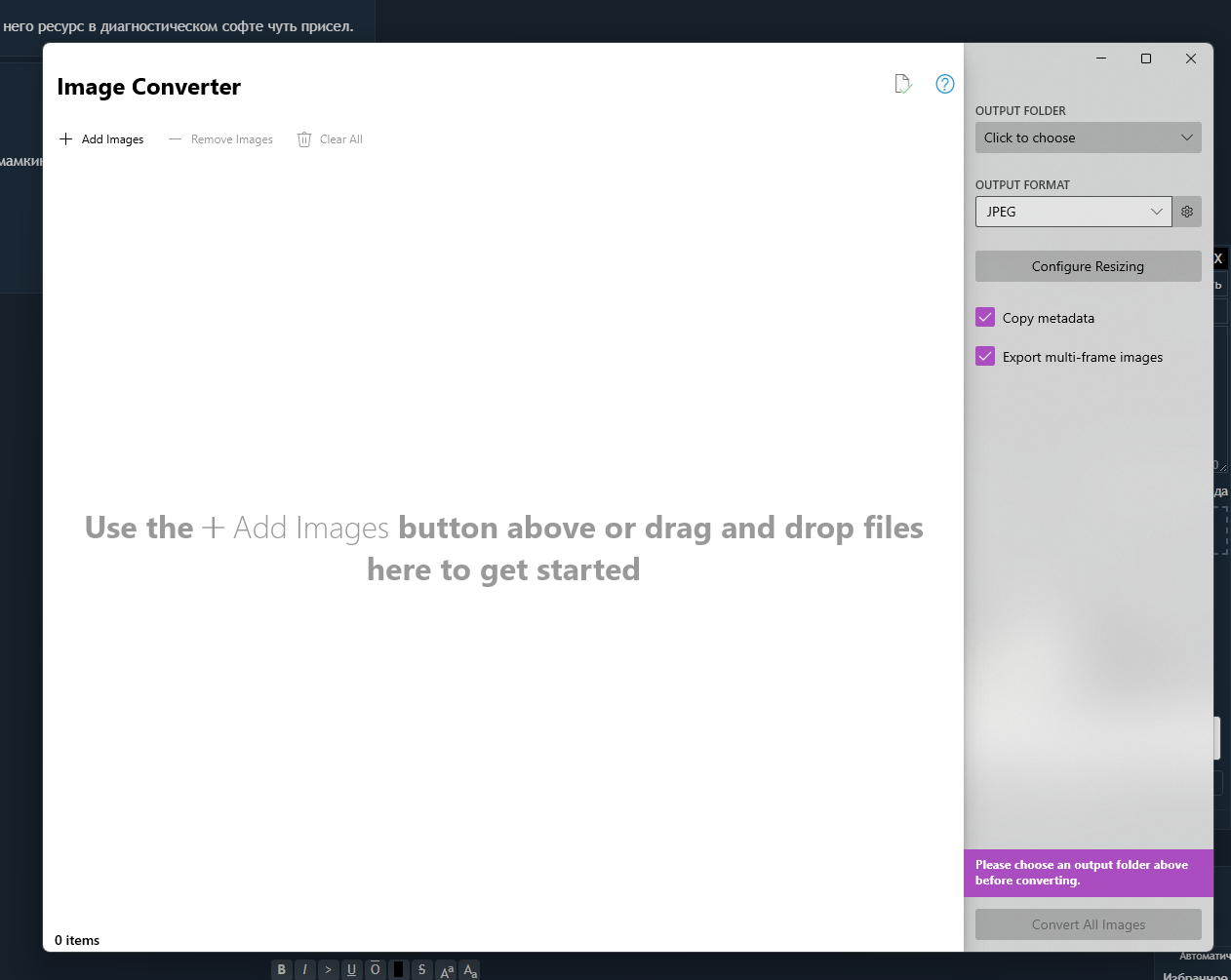Viewport: 1231px width, 980px height.
Task: Click the quote '>' button in background toolbar
Action: 329,969
